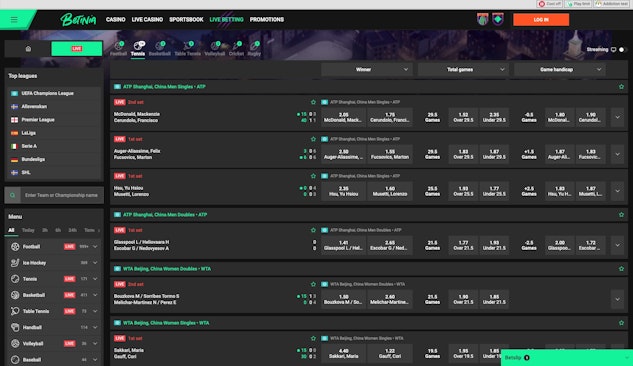Viewport: 633px width, 366px height.
Task: Click the first badge icon beside Log In
Action: coord(482,19)
